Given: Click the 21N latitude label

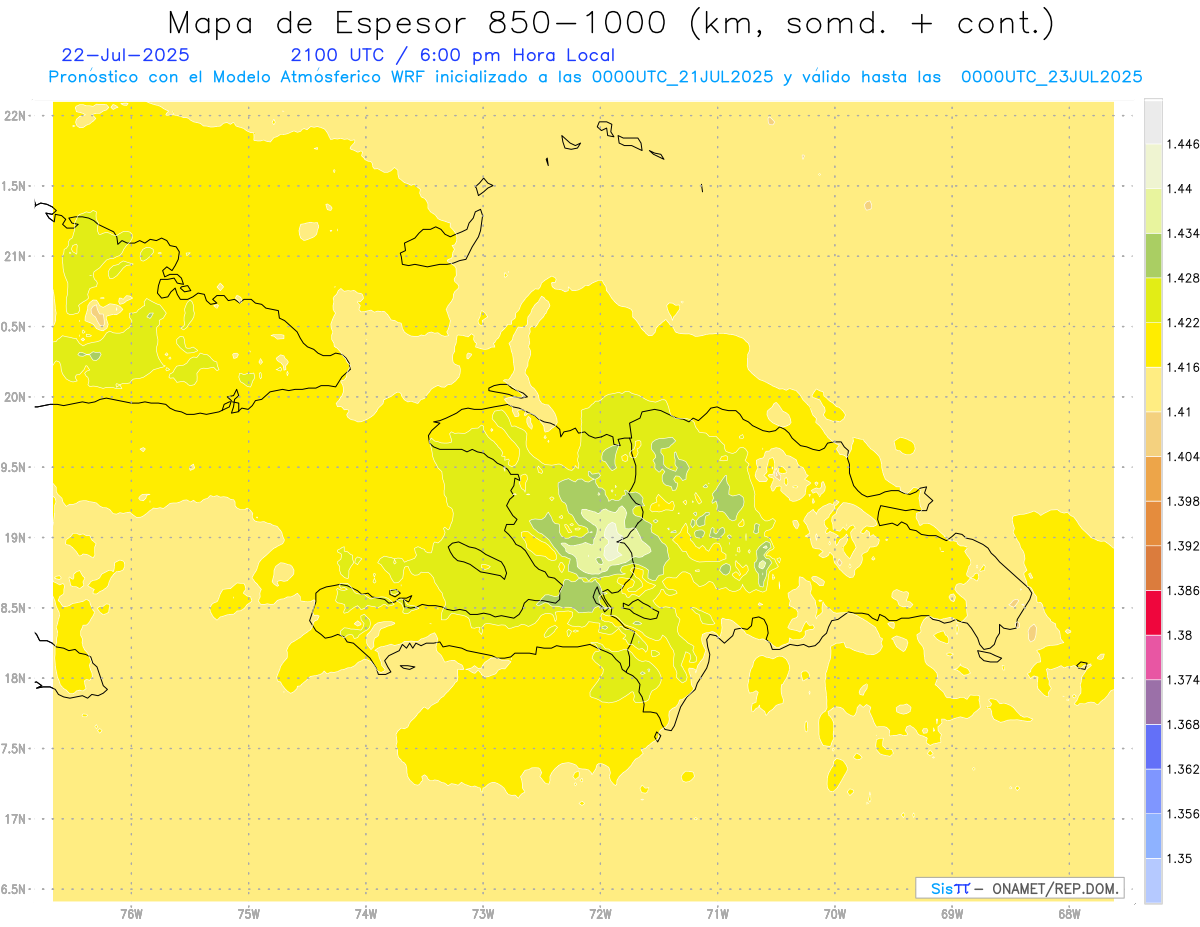Looking at the screenshot, I should [x=15, y=256].
